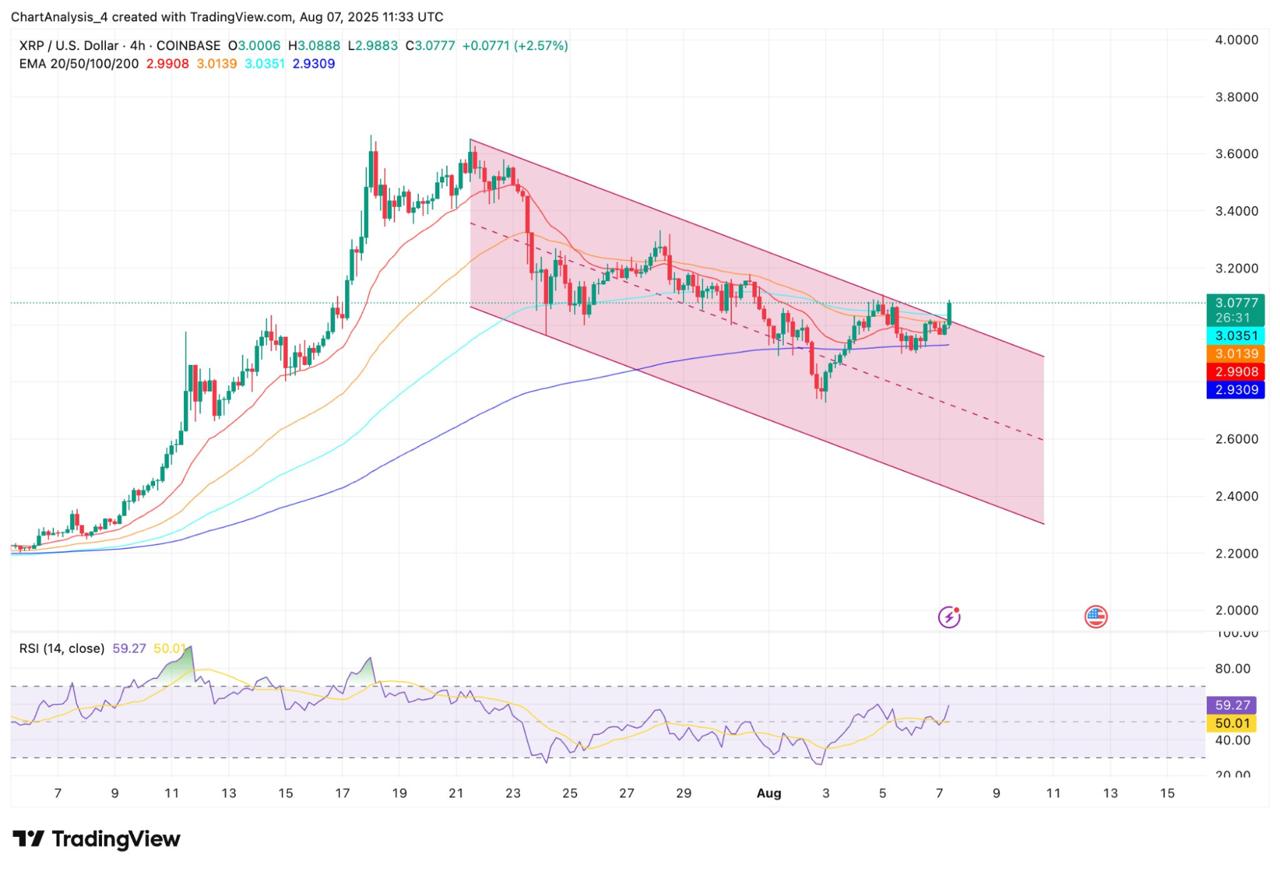
Task: Click the orange 3.0139 EMA price tag
Action: pyautogui.click(x=1236, y=354)
